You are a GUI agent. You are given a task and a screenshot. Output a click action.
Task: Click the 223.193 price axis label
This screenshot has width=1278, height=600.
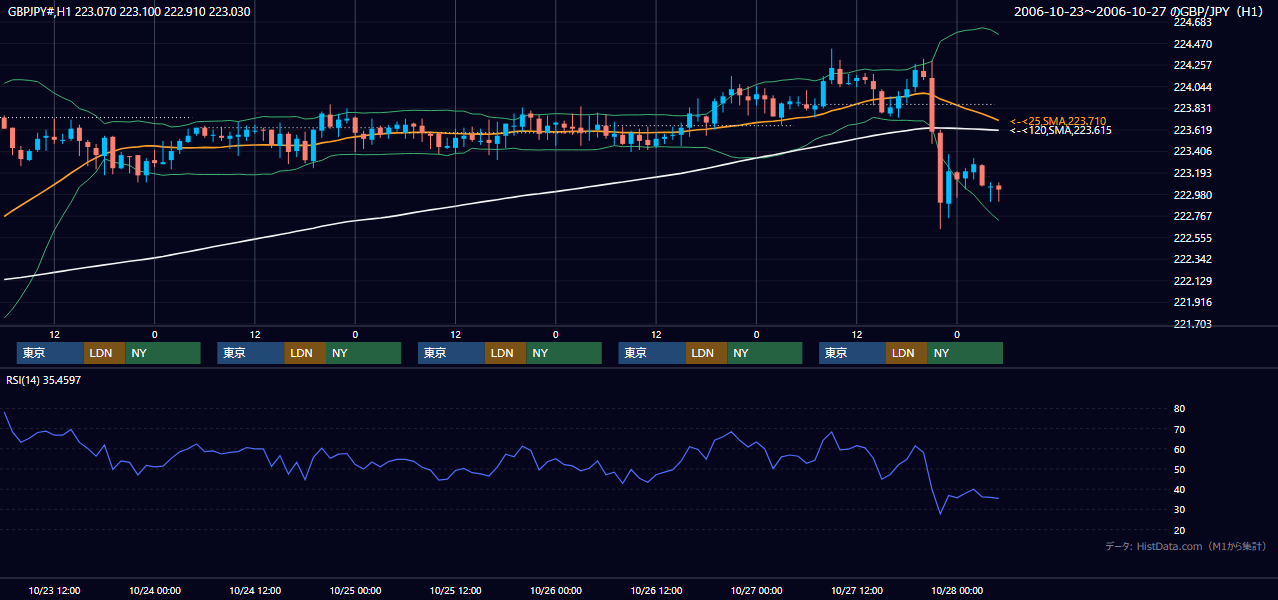pyautogui.click(x=1192, y=173)
